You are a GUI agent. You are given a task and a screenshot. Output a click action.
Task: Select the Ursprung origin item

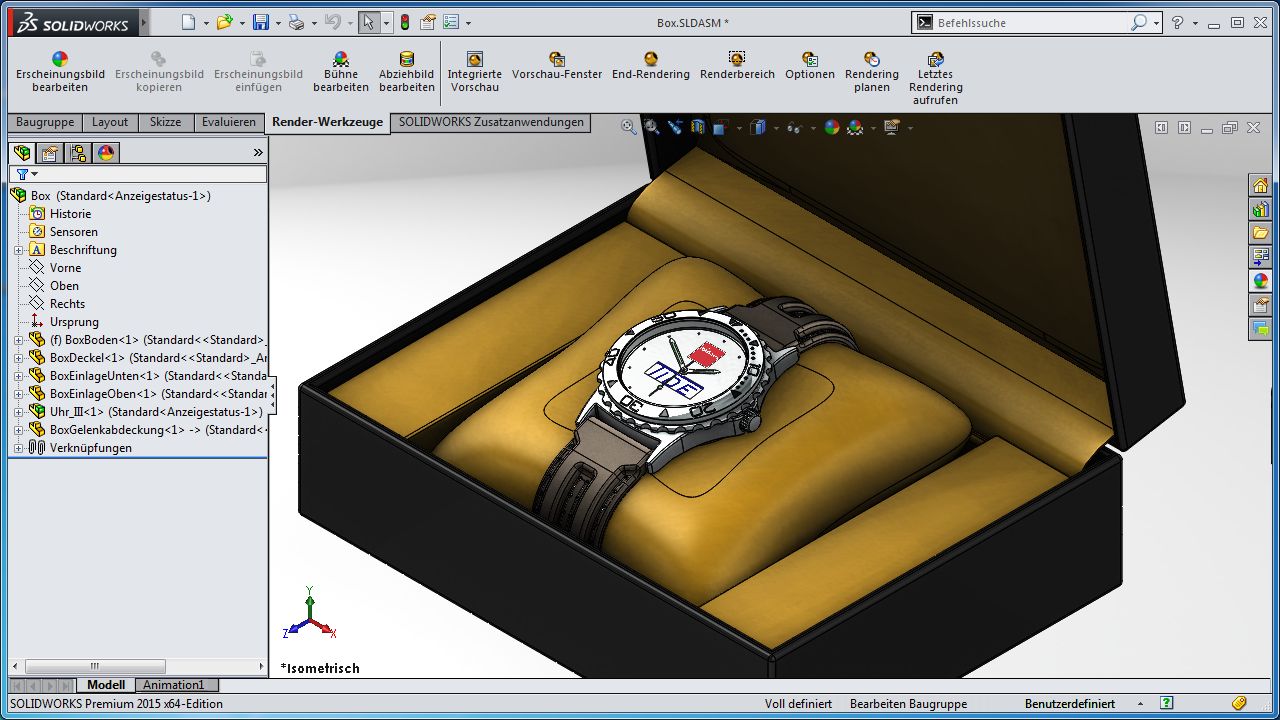click(74, 322)
